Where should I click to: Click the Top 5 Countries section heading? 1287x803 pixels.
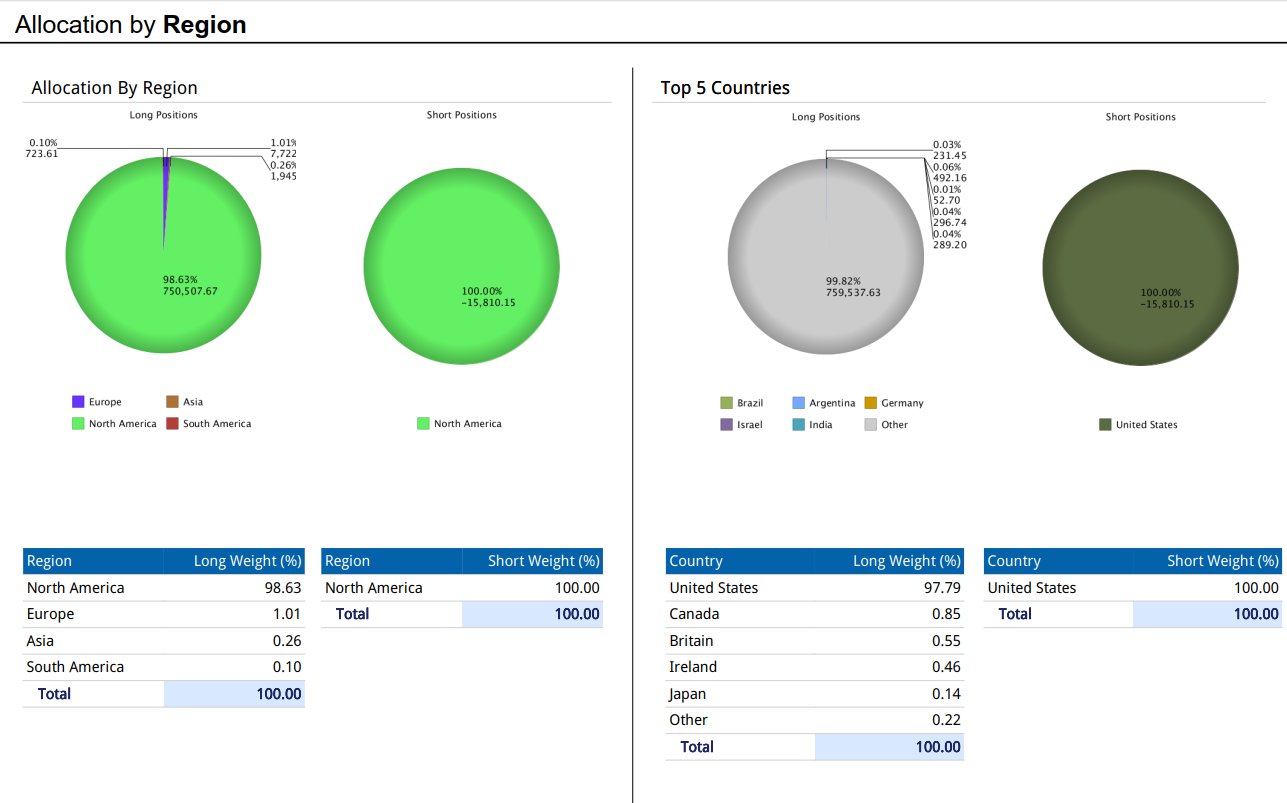pos(725,88)
